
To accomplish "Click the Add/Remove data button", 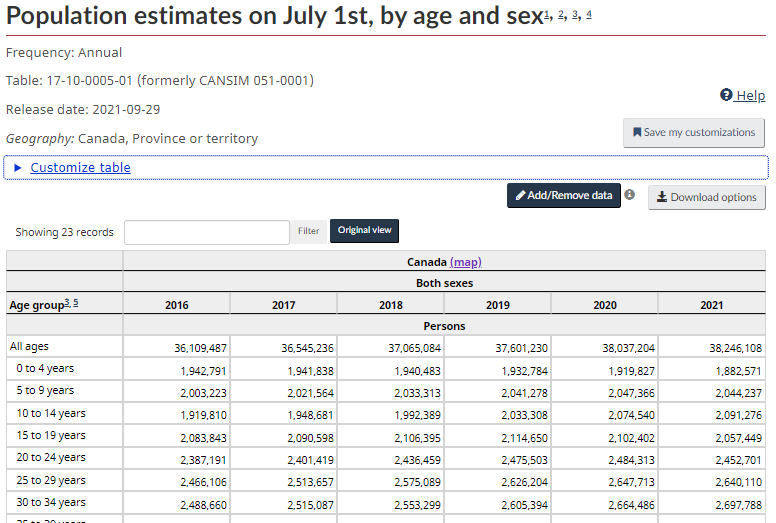I will (564, 195).
